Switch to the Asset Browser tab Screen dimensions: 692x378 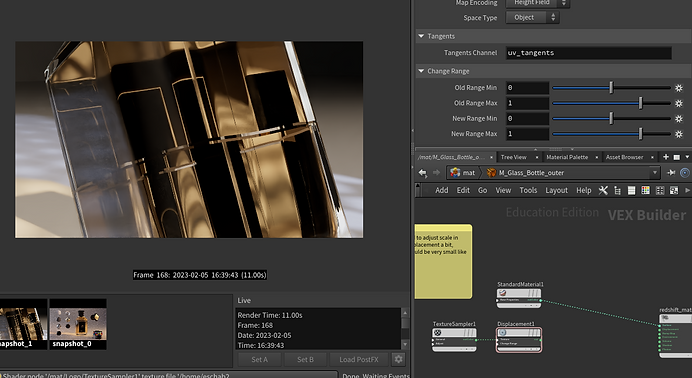tap(624, 157)
